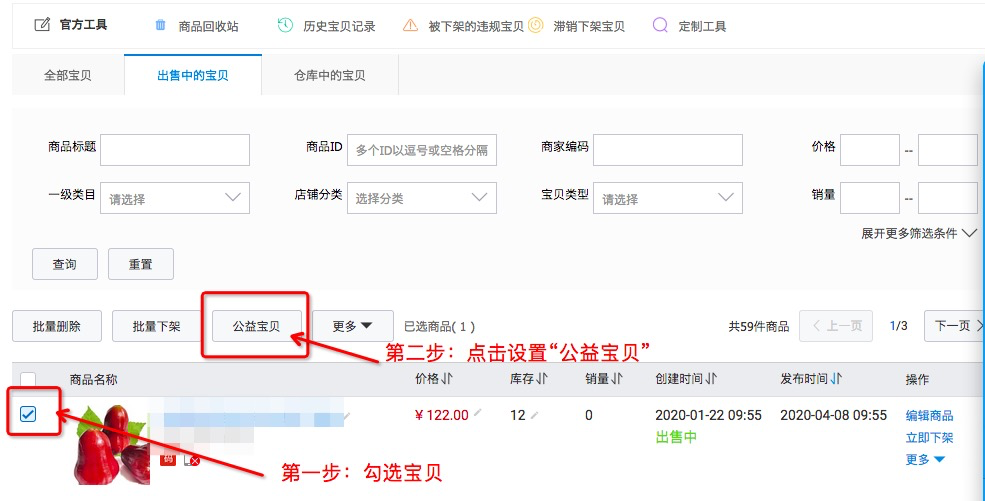Sort by 发布时间 column sort icon
Viewport: 985px width, 501px height.
[836, 379]
